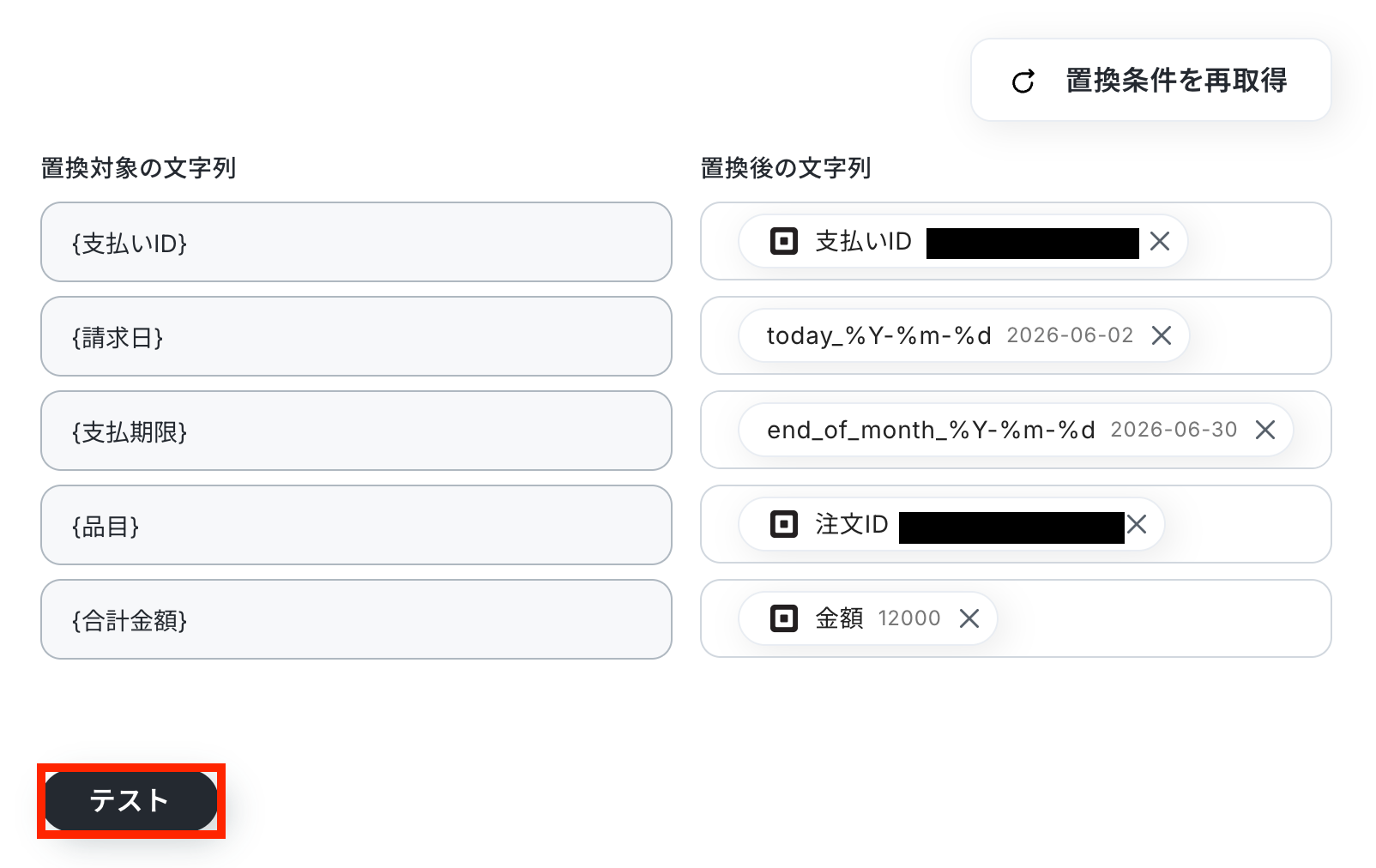Image resolution: width=1376 pixels, height=868 pixels.
Task: Remove the today_%Y-%m-%d date chip
Action: click(1162, 335)
